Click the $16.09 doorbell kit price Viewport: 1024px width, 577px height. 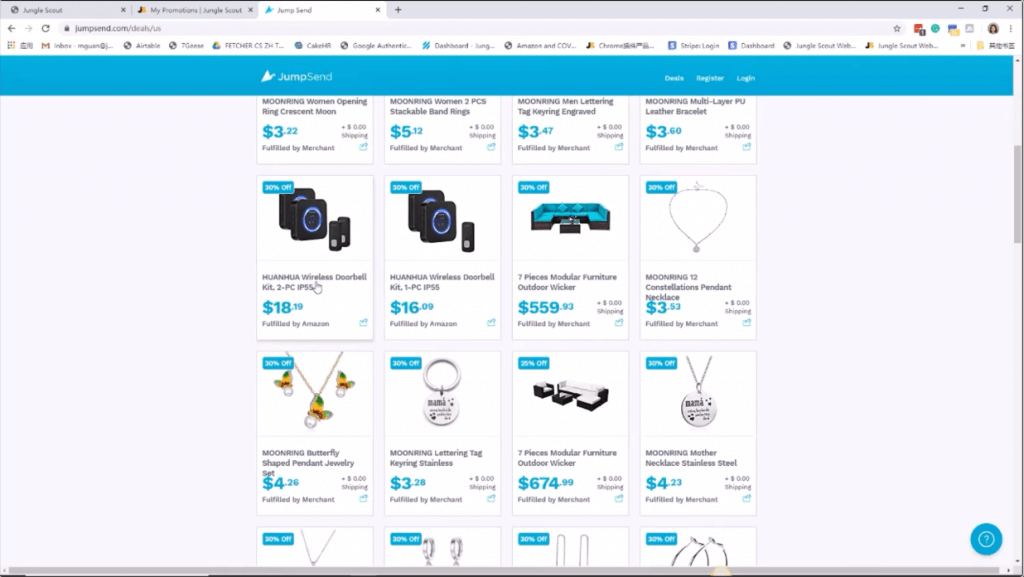pyautogui.click(x=411, y=307)
